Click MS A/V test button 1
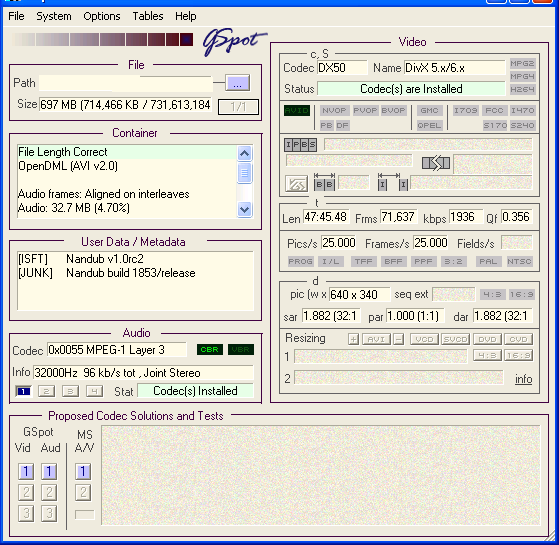 (x=83, y=472)
